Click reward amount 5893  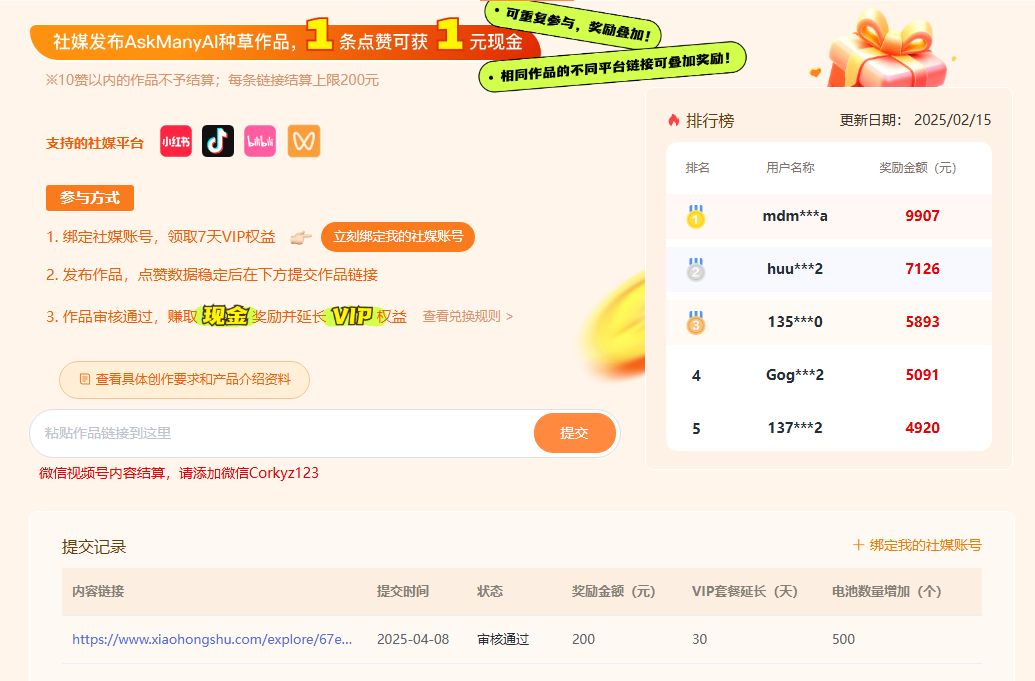point(922,321)
